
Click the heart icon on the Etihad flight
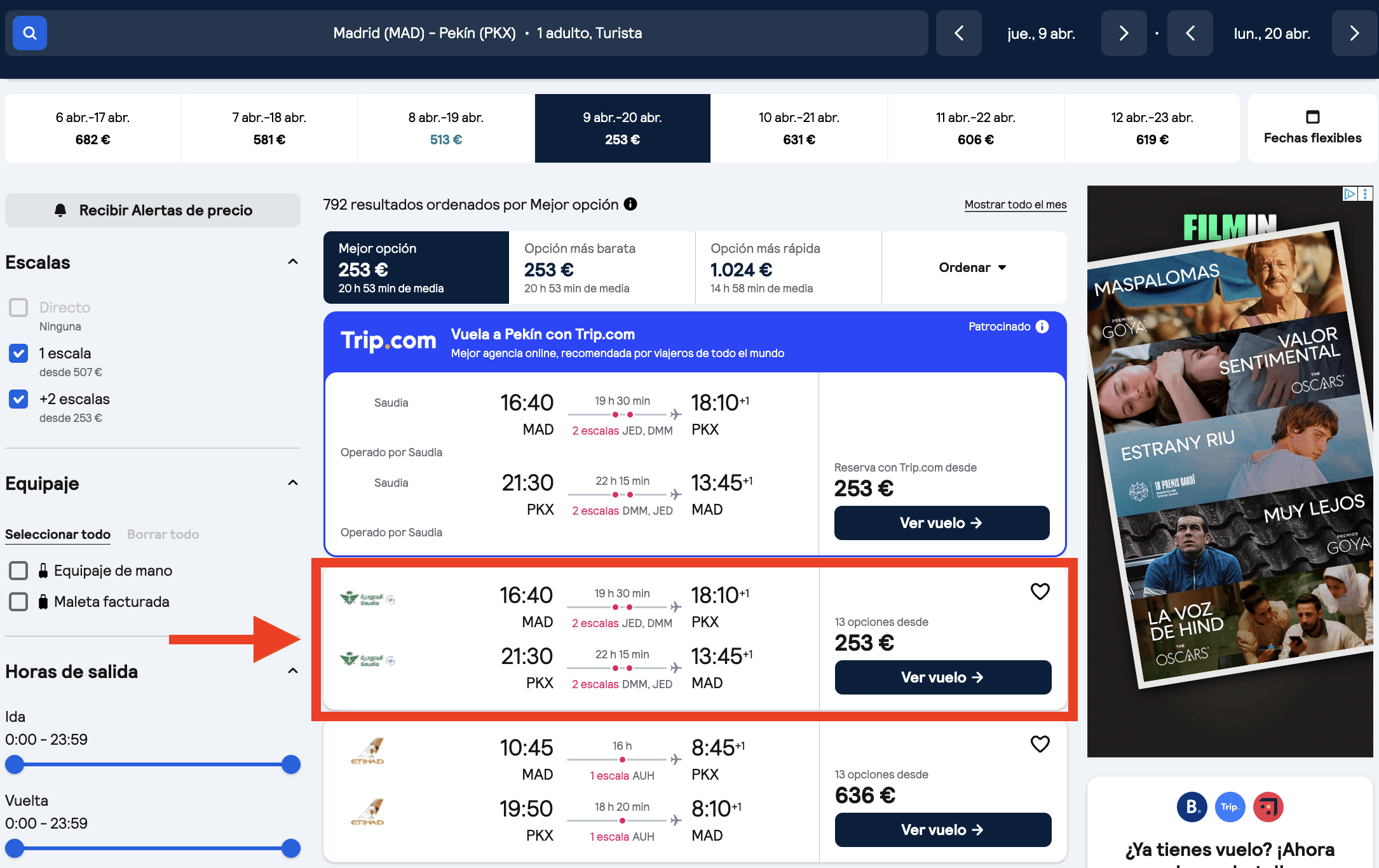tap(1040, 743)
